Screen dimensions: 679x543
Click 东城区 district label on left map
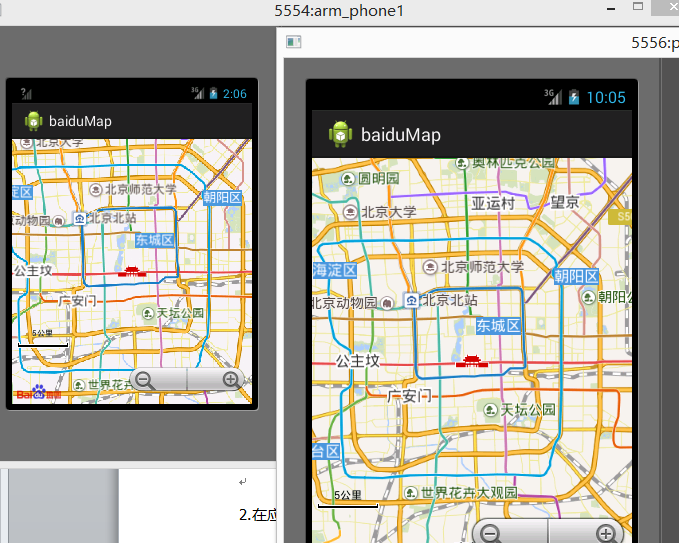click(155, 240)
